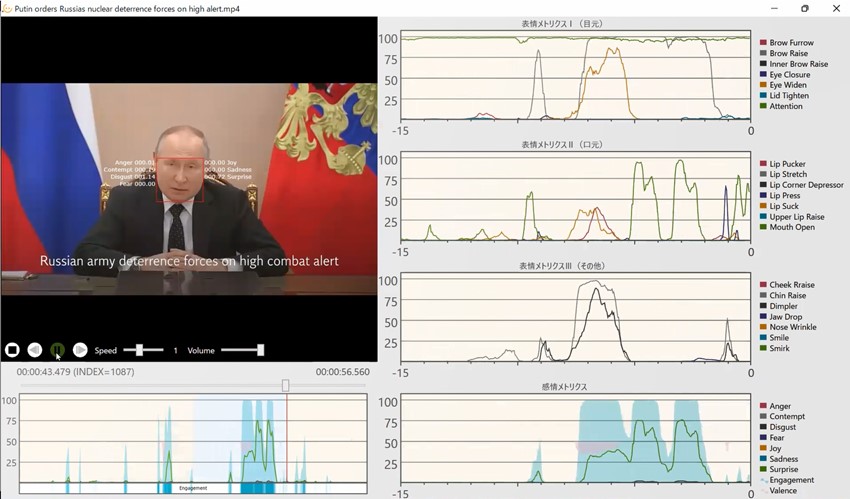Click the 表情メトリクス III (その他) chart title
The width and height of the screenshot is (850, 499).
coord(562,266)
